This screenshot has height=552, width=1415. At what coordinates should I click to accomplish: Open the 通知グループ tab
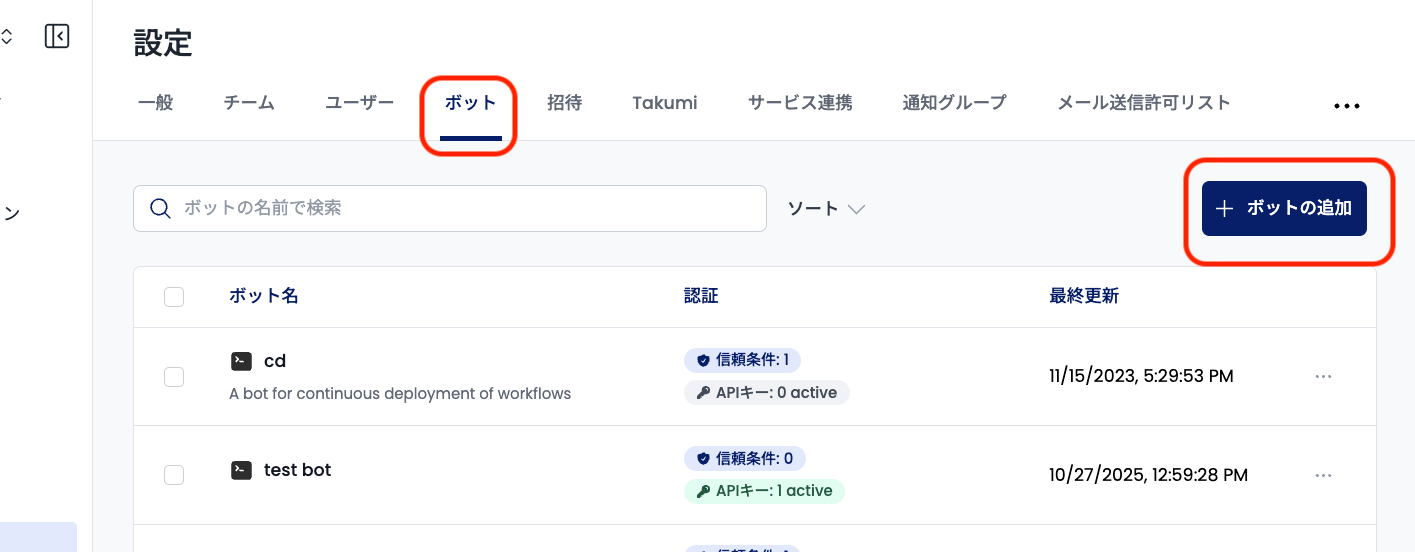[x=954, y=102]
